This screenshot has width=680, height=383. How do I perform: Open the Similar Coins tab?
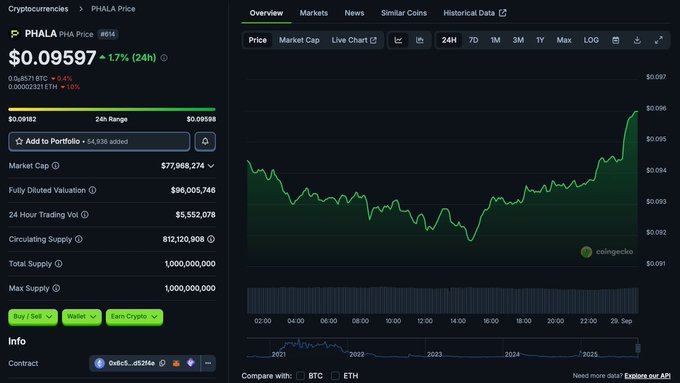click(404, 13)
